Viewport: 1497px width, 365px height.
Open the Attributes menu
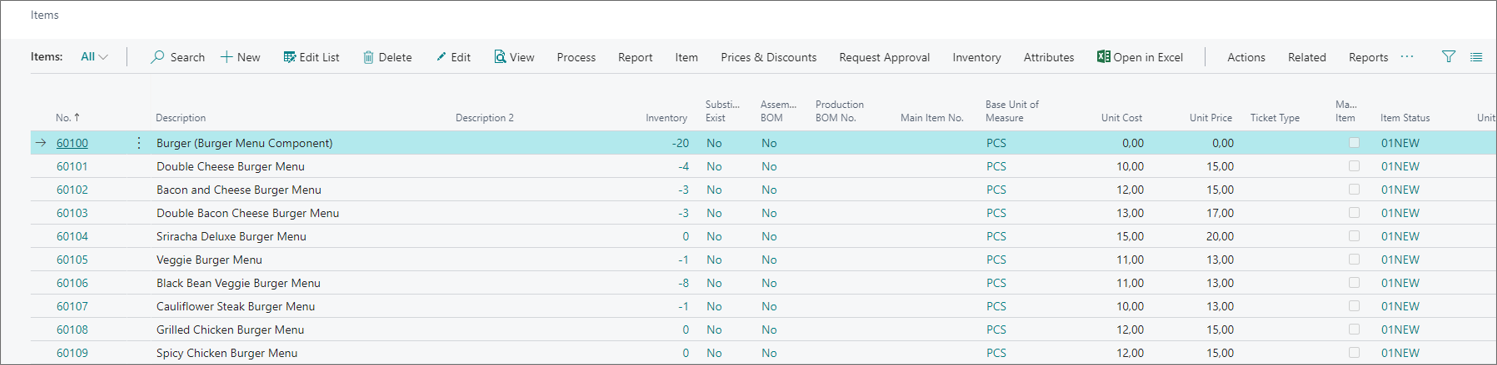[1049, 57]
